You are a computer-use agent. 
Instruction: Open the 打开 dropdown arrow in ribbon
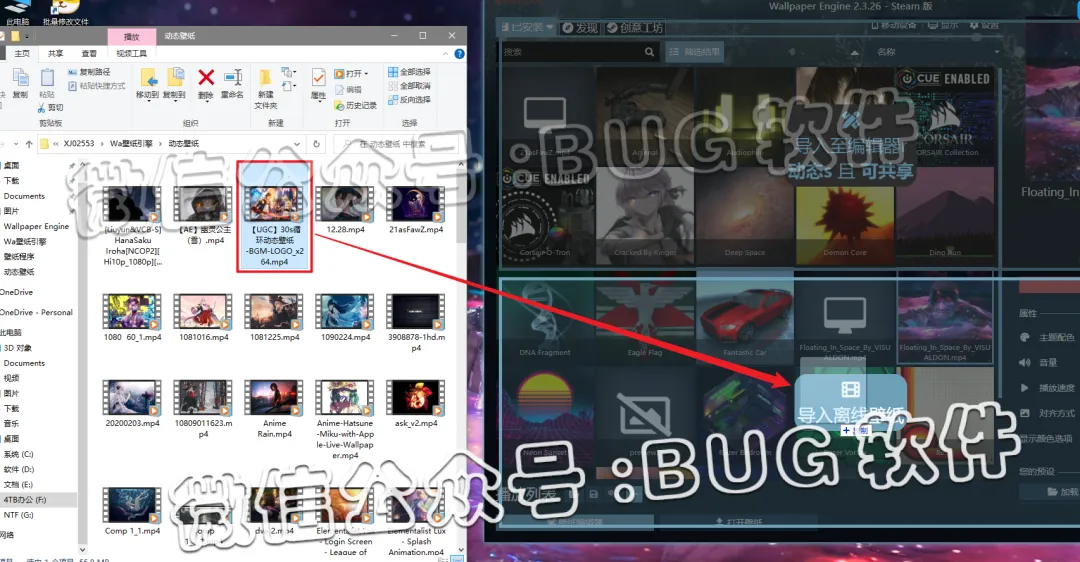366,74
